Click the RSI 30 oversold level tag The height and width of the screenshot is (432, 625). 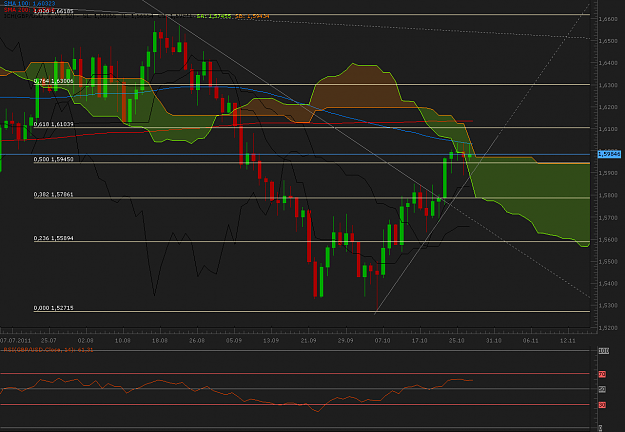[x=602, y=405]
